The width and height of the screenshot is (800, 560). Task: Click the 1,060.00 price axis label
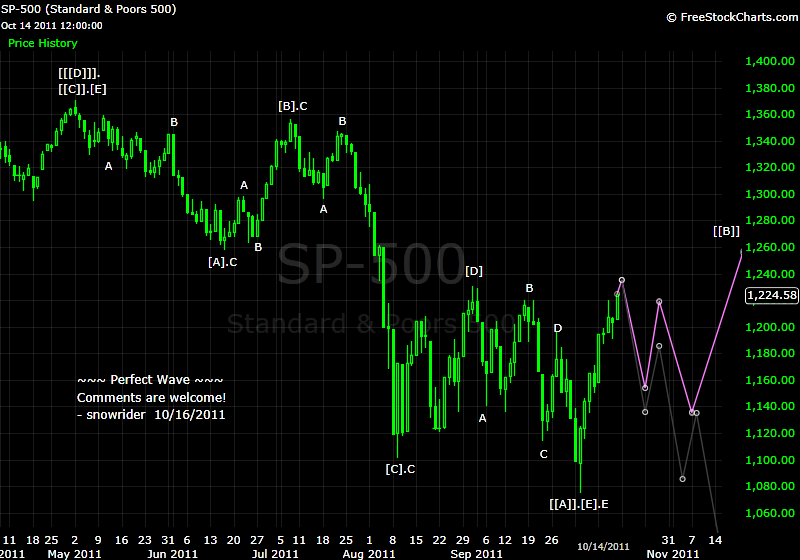(x=770, y=513)
